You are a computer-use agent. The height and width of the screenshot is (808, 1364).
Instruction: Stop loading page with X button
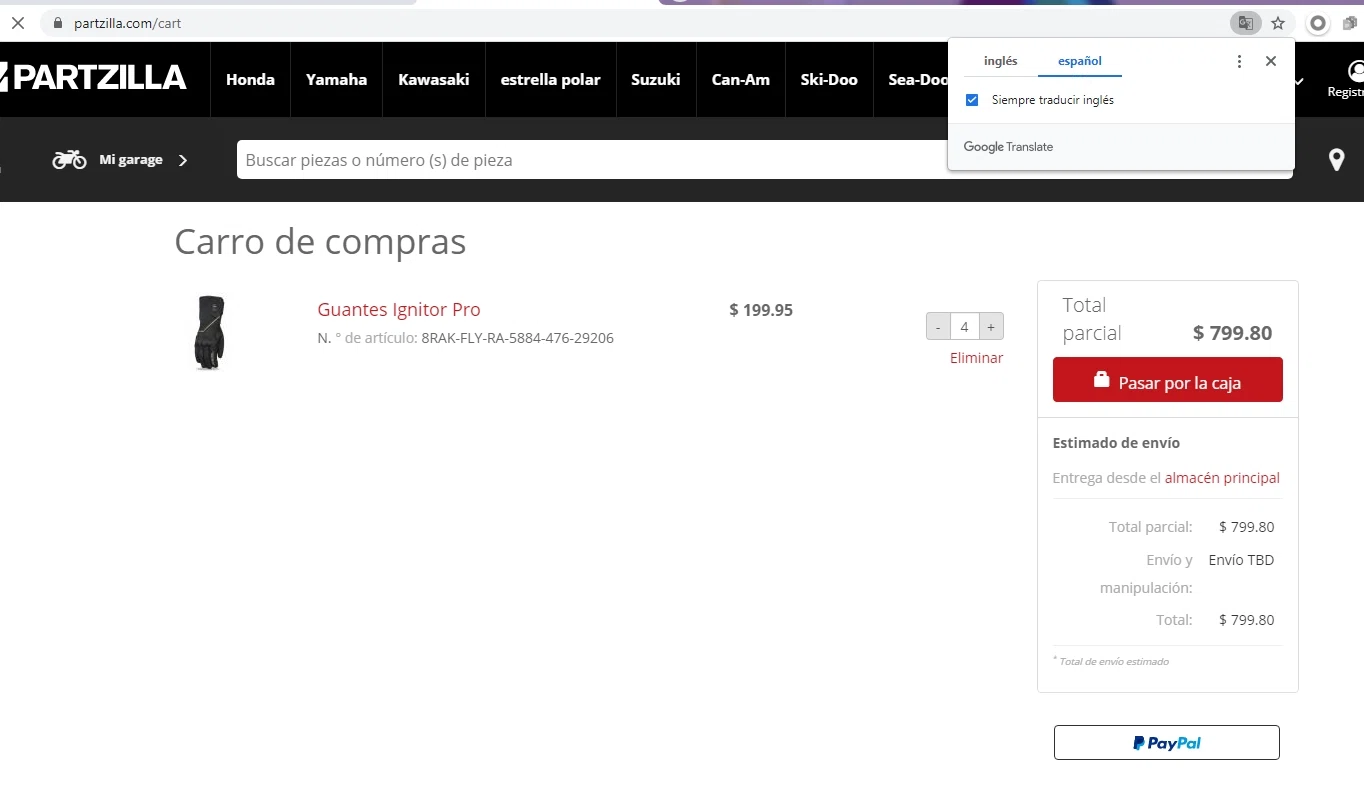17,22
